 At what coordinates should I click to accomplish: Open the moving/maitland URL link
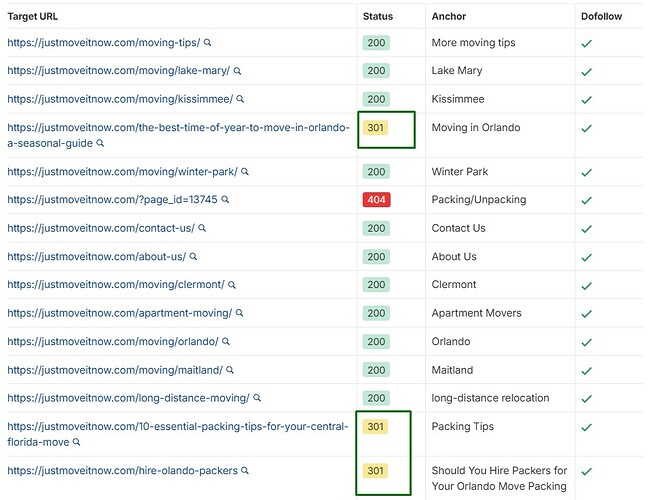pyautogui.click(x=114, y=370)
